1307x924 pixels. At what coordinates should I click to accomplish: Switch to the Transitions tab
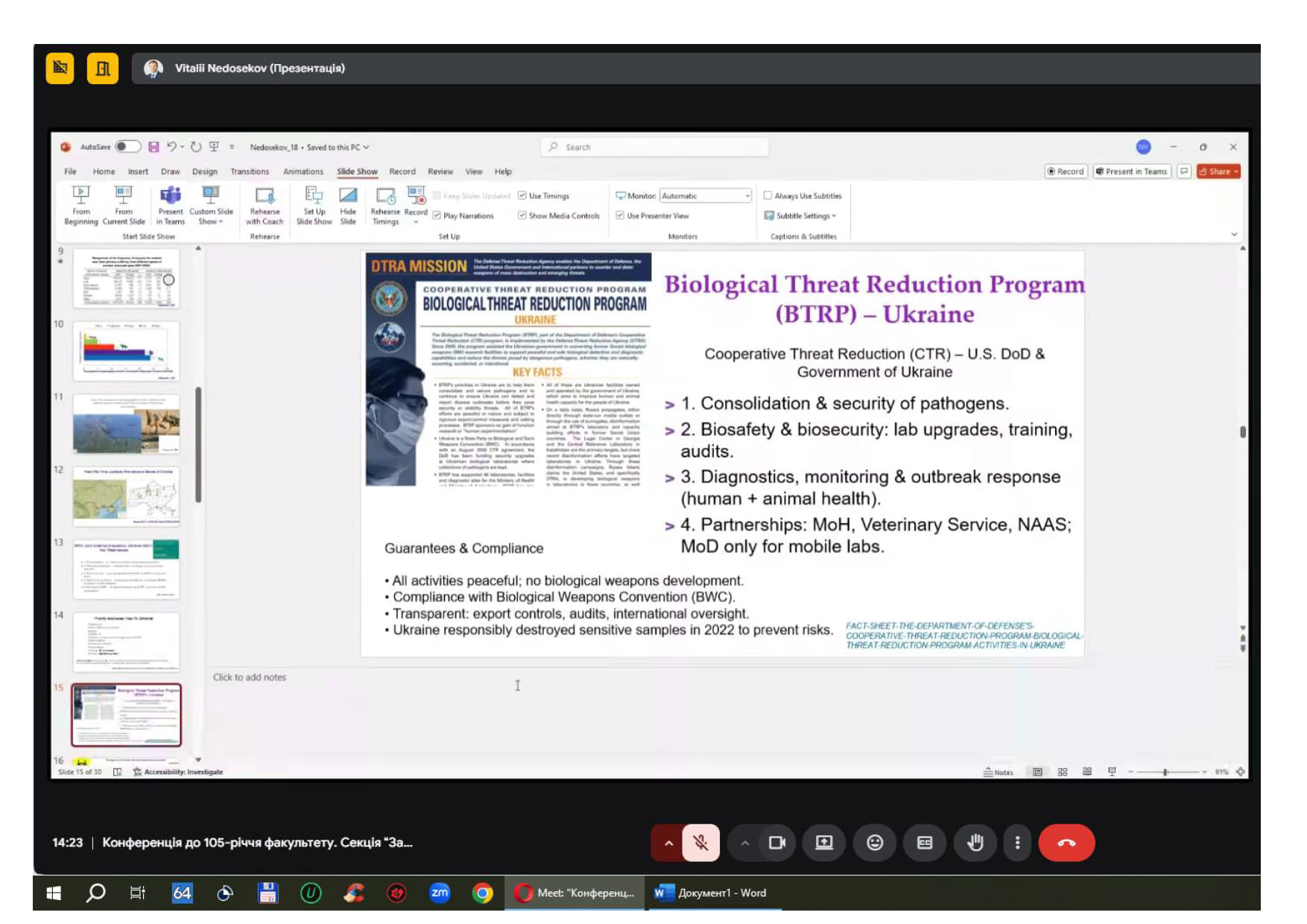[250, 171]
